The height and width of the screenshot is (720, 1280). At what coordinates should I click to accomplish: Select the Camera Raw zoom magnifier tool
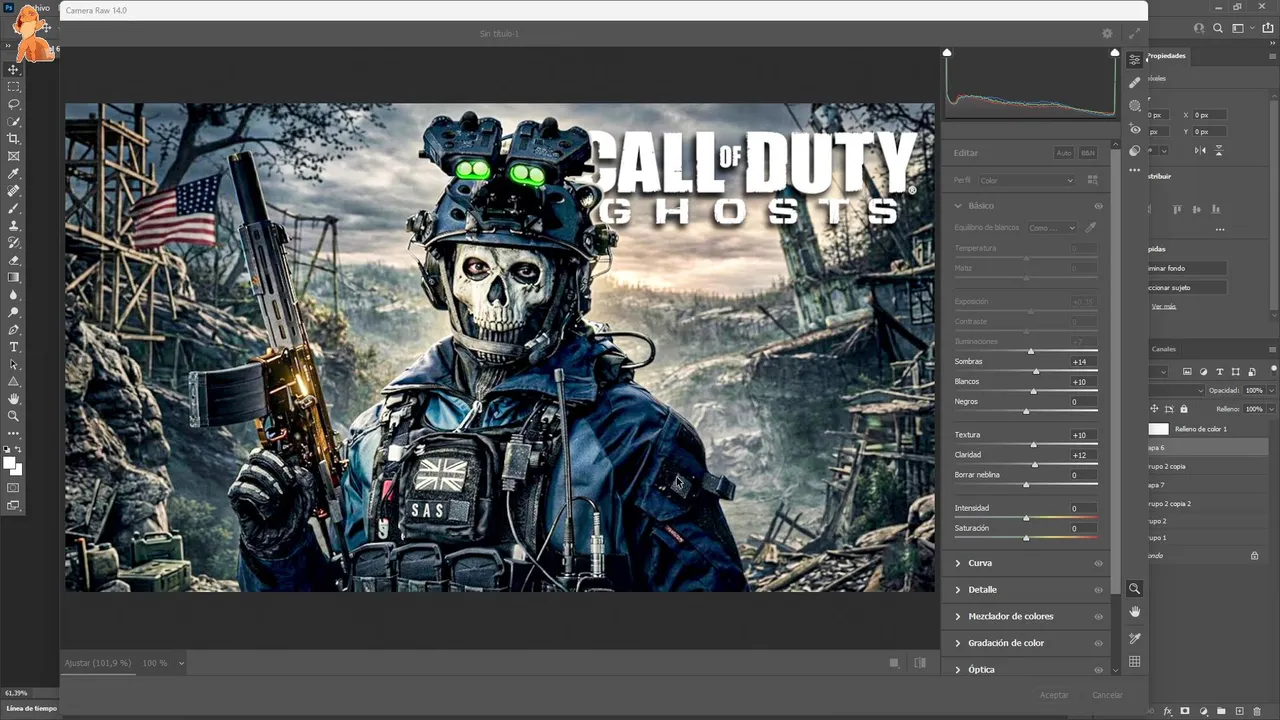click(x=1134, y=589)
